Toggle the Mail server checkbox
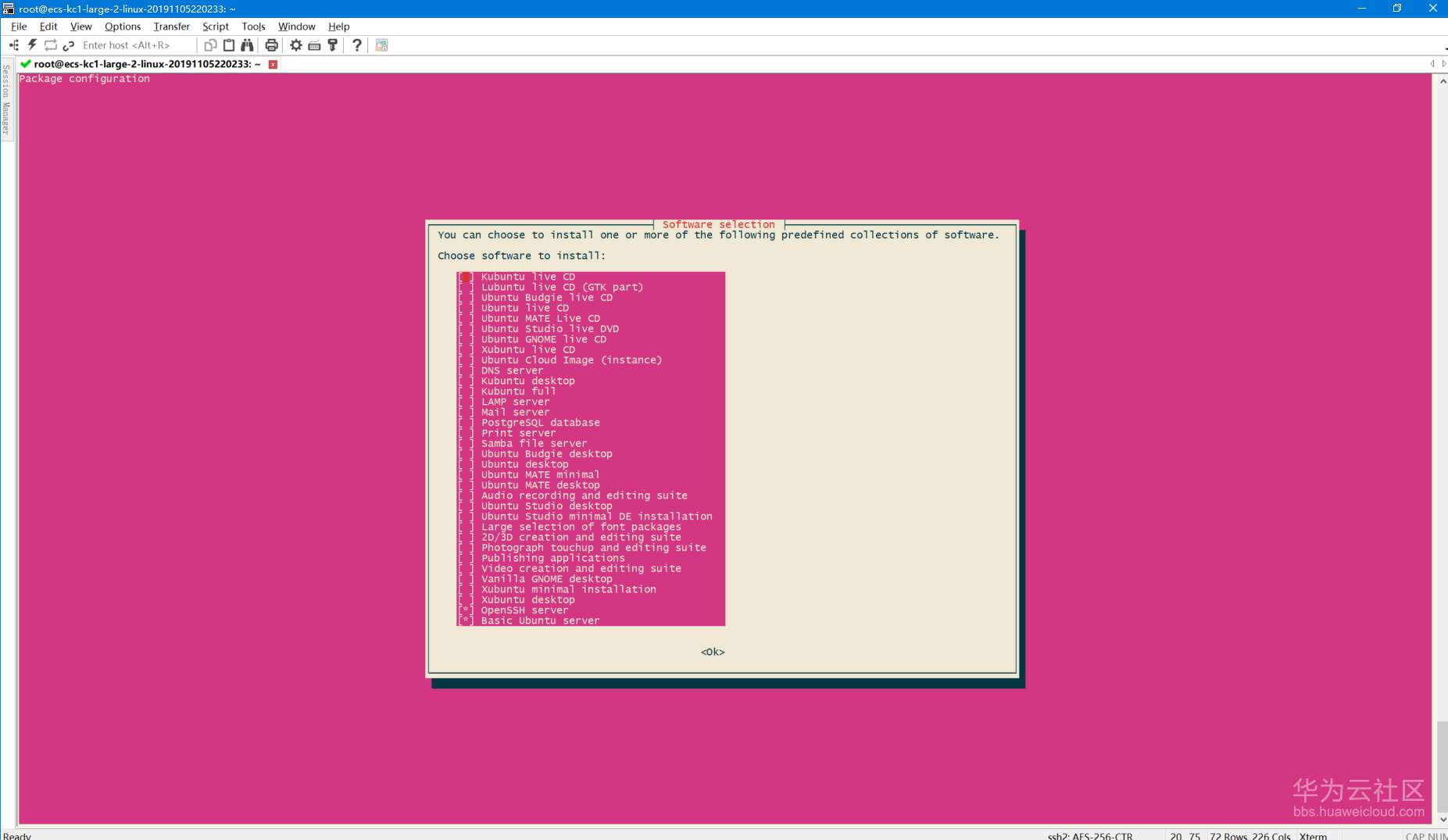The image size is (1448, 840). [x=466, y=413]
